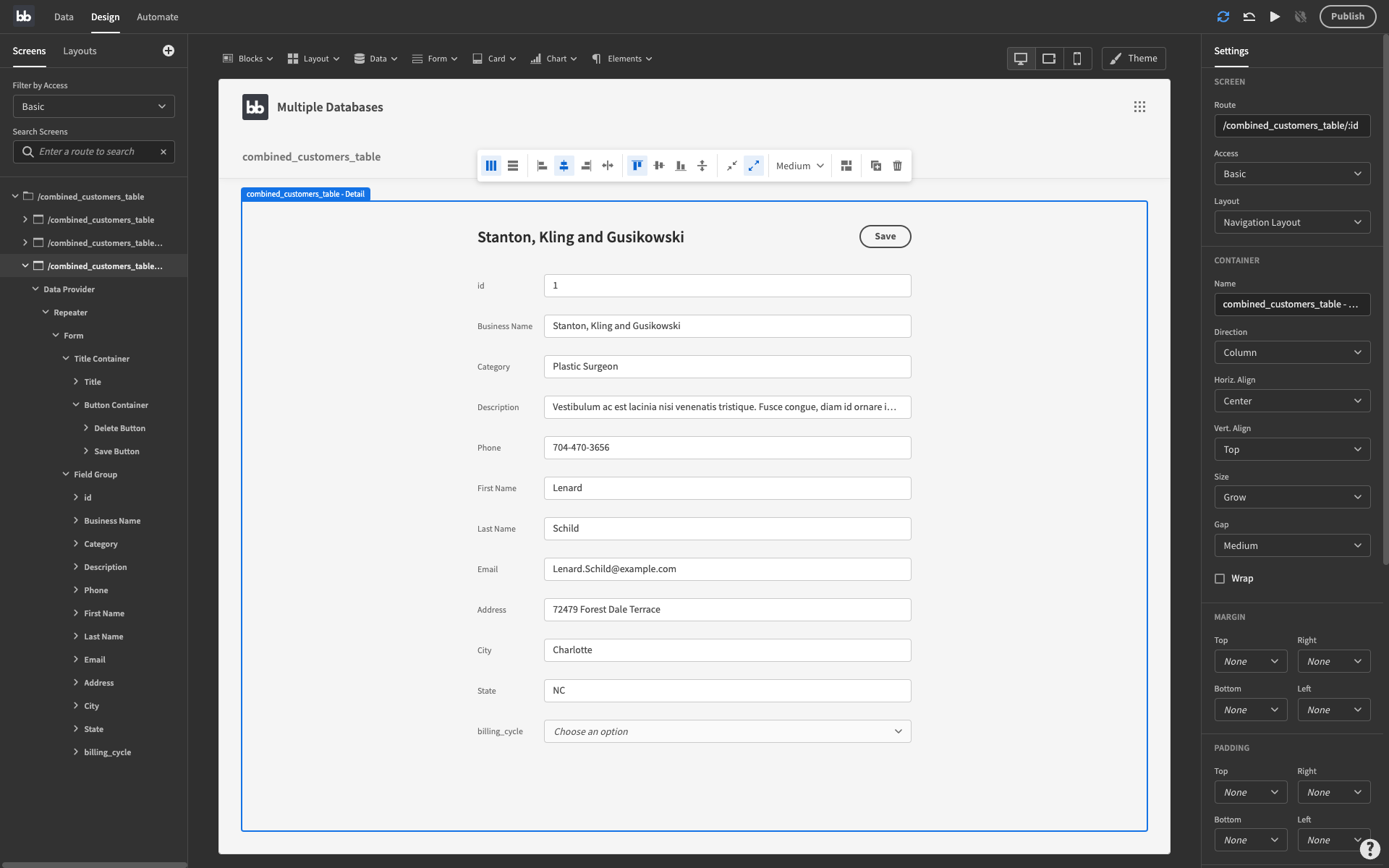Click the Publish button
The height and width of the screenshot is (868, 1389).
1347,16
